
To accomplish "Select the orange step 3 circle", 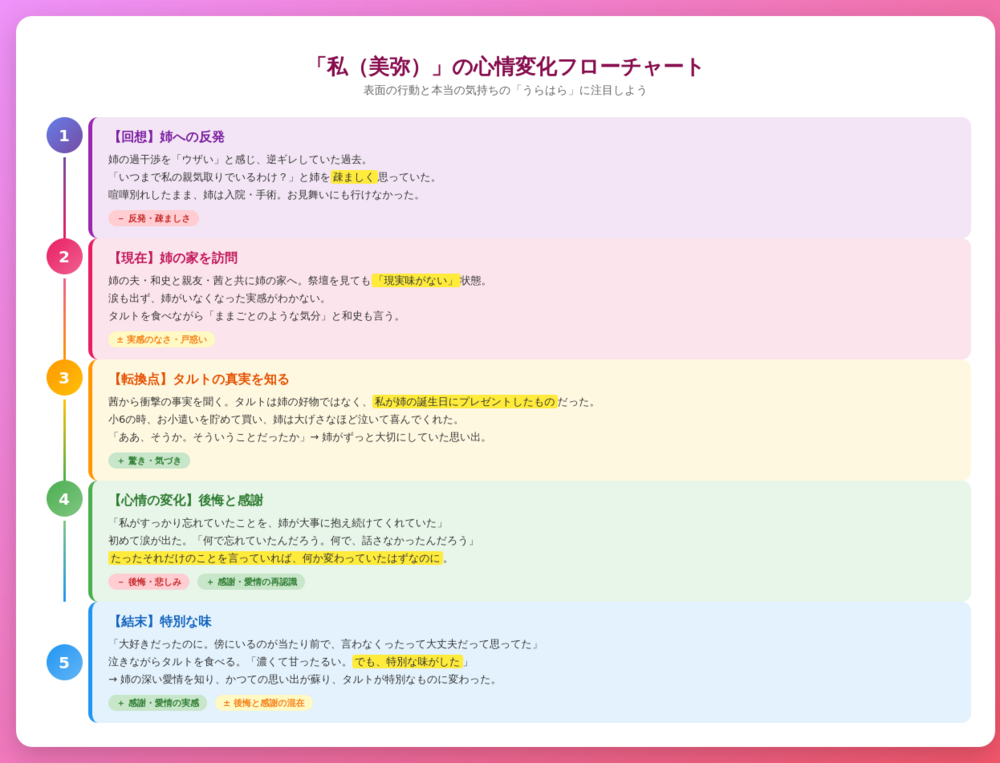I will pos(64,377).
